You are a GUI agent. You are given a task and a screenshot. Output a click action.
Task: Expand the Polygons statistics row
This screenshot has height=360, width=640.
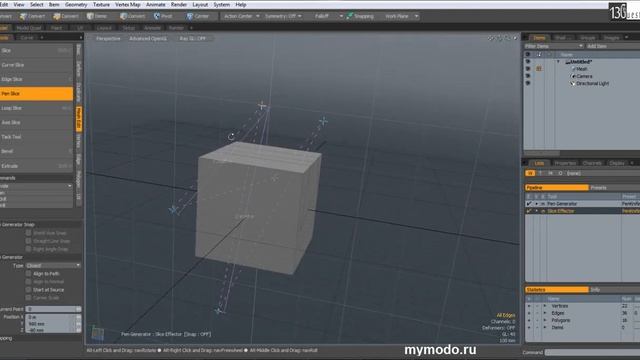coord(545,320)
